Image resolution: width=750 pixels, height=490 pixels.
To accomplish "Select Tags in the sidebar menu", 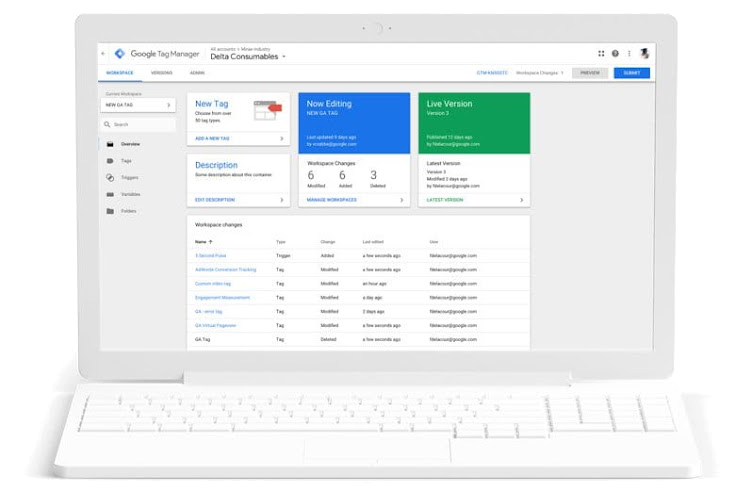I will (x=126, y=161).
